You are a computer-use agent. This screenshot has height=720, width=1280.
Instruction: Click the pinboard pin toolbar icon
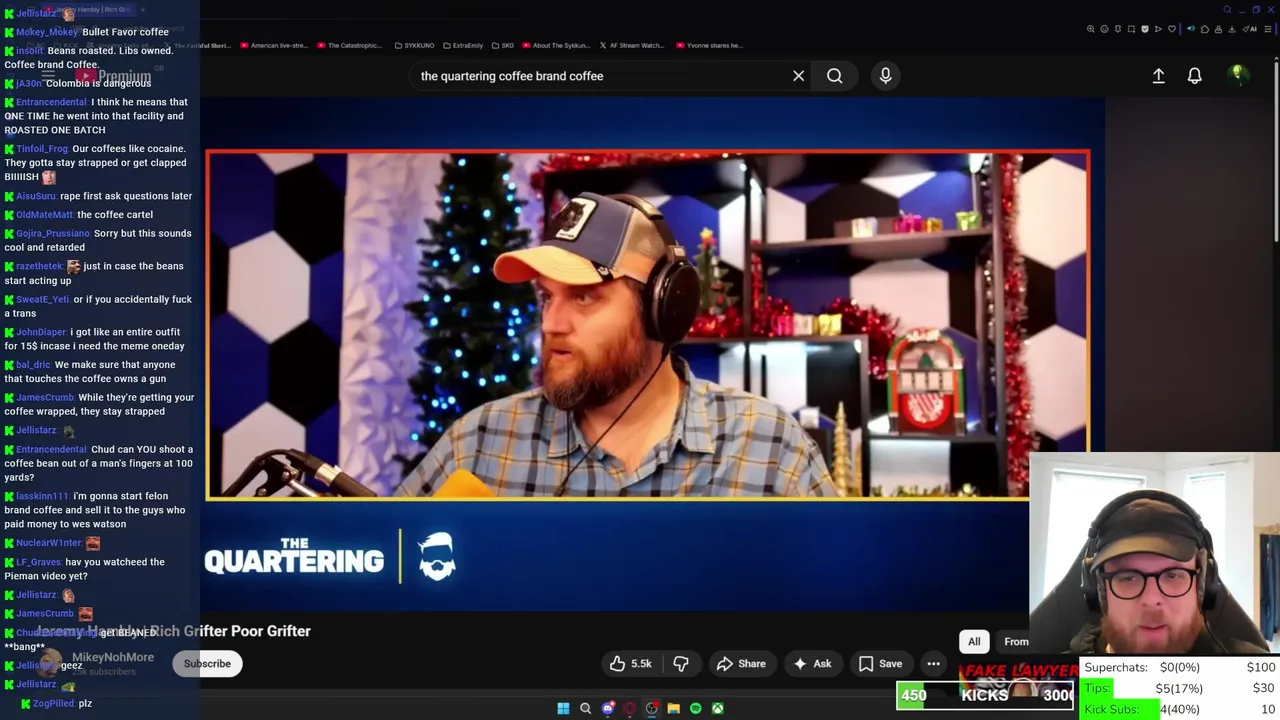pos(1118,29)
